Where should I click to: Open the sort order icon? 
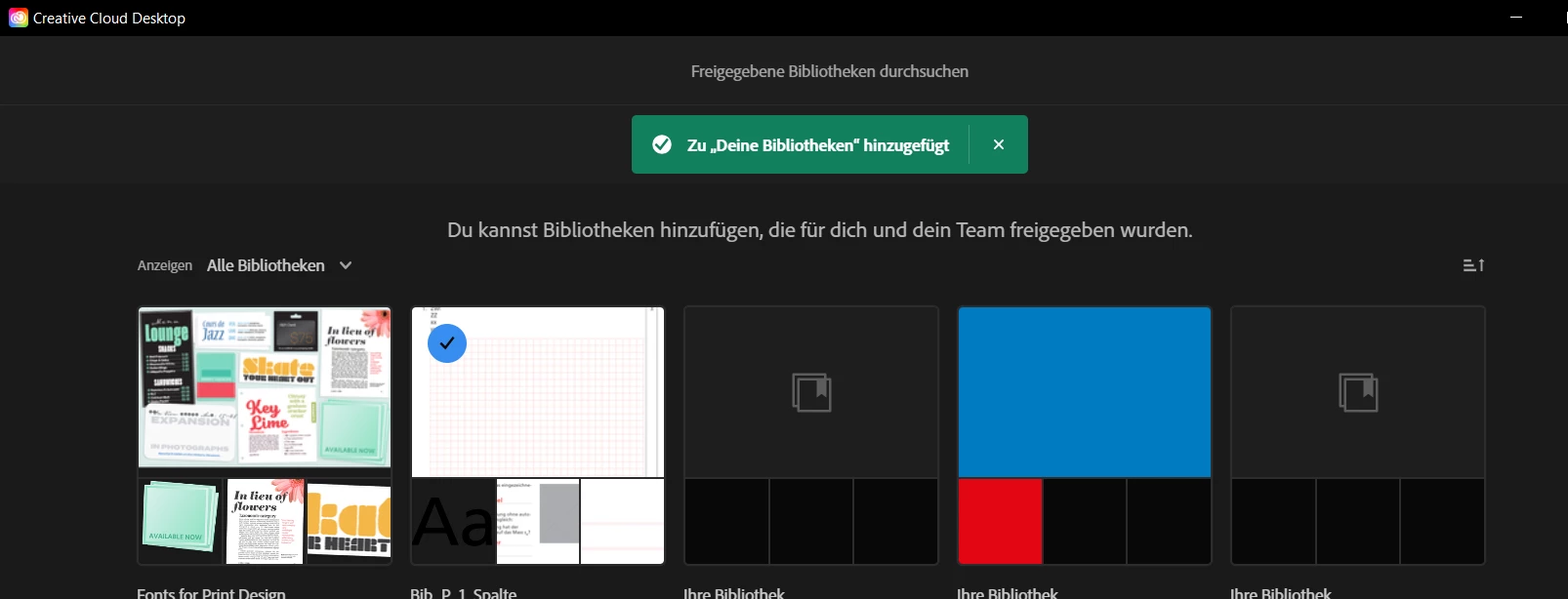(1473, 265)
